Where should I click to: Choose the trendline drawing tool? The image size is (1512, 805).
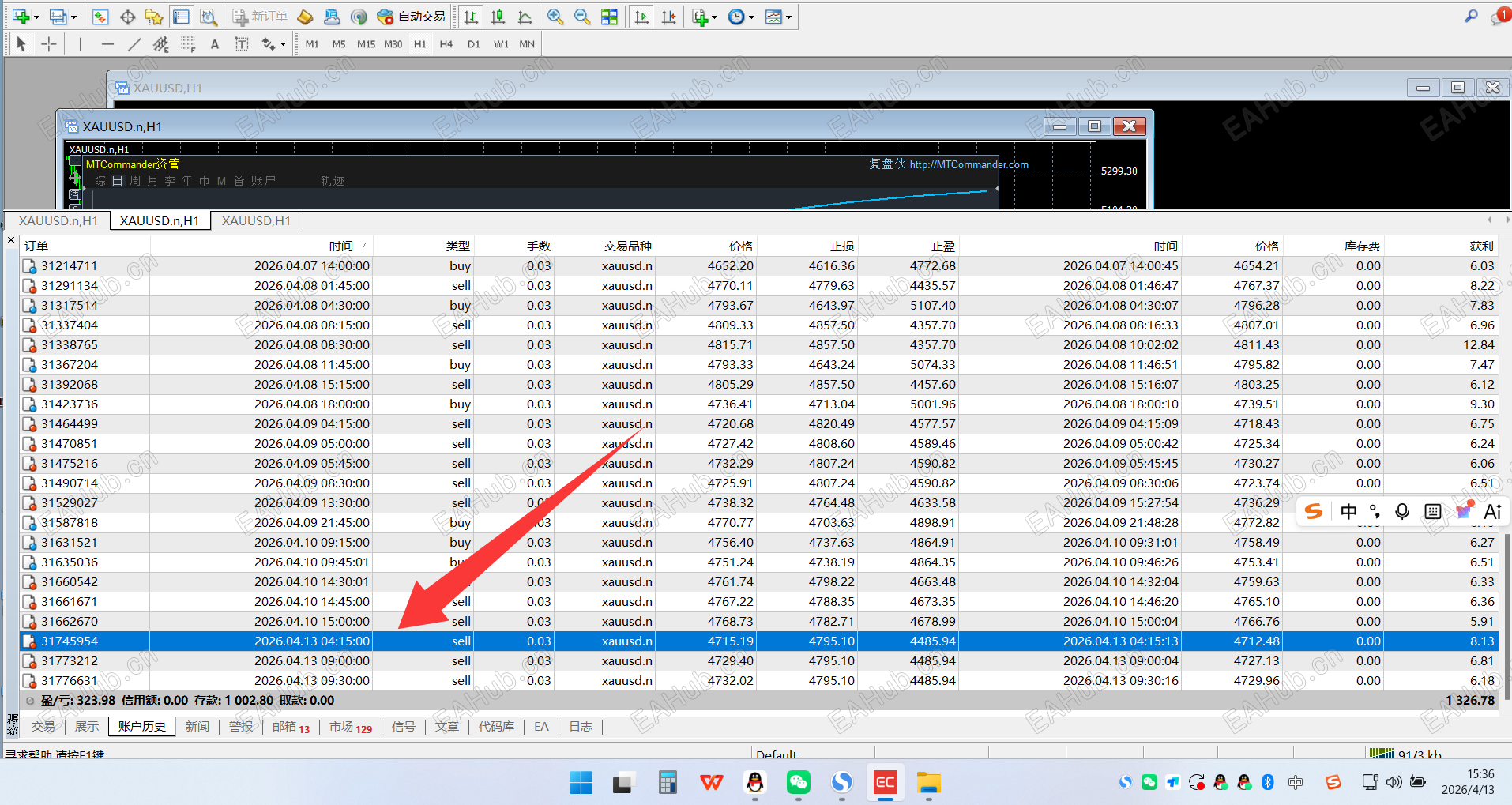click(x=134, y=44)
